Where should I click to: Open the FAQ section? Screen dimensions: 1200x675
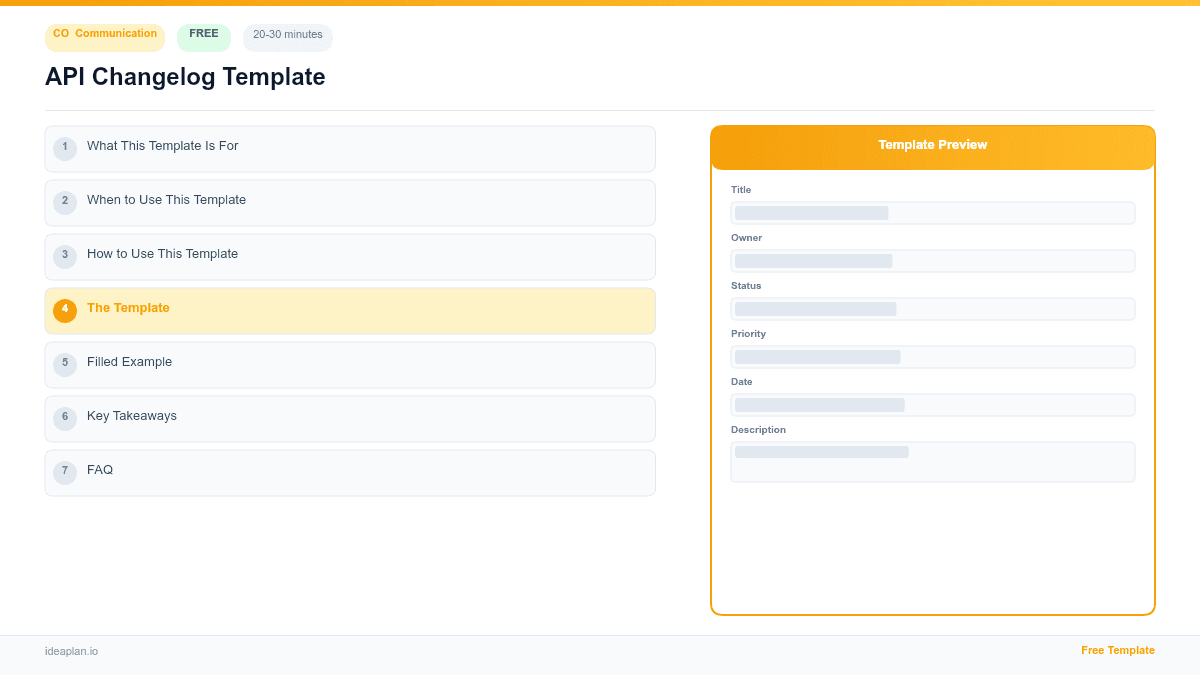(350, 471)
